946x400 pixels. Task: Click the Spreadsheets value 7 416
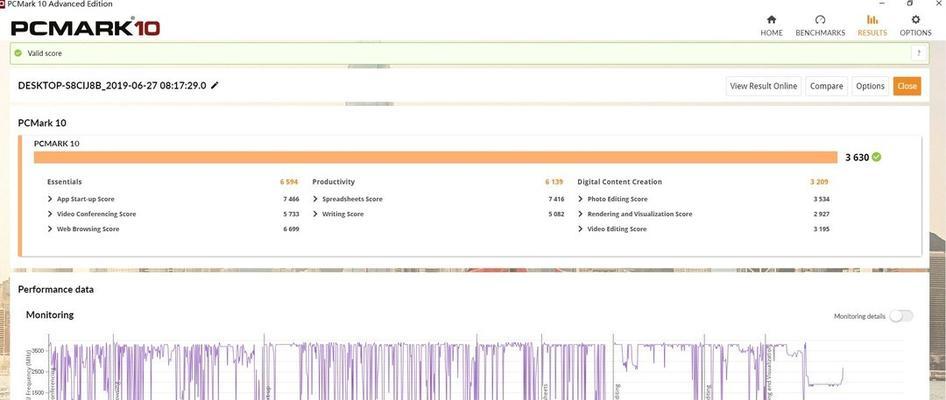(x=556, y=199)
